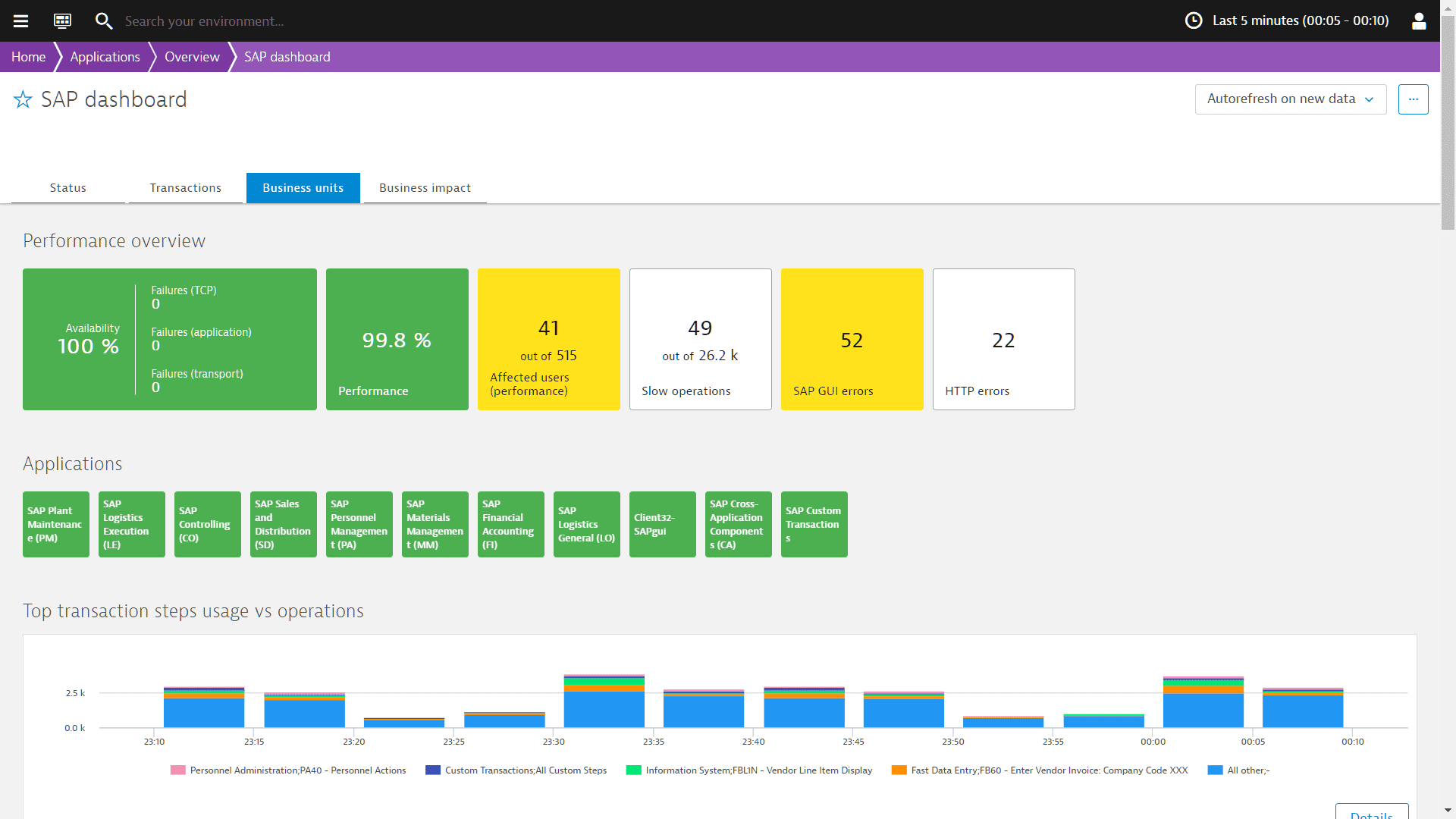Click the search magnifier icon
This screenshot has width=1456, height=819.
pos(104,20)
